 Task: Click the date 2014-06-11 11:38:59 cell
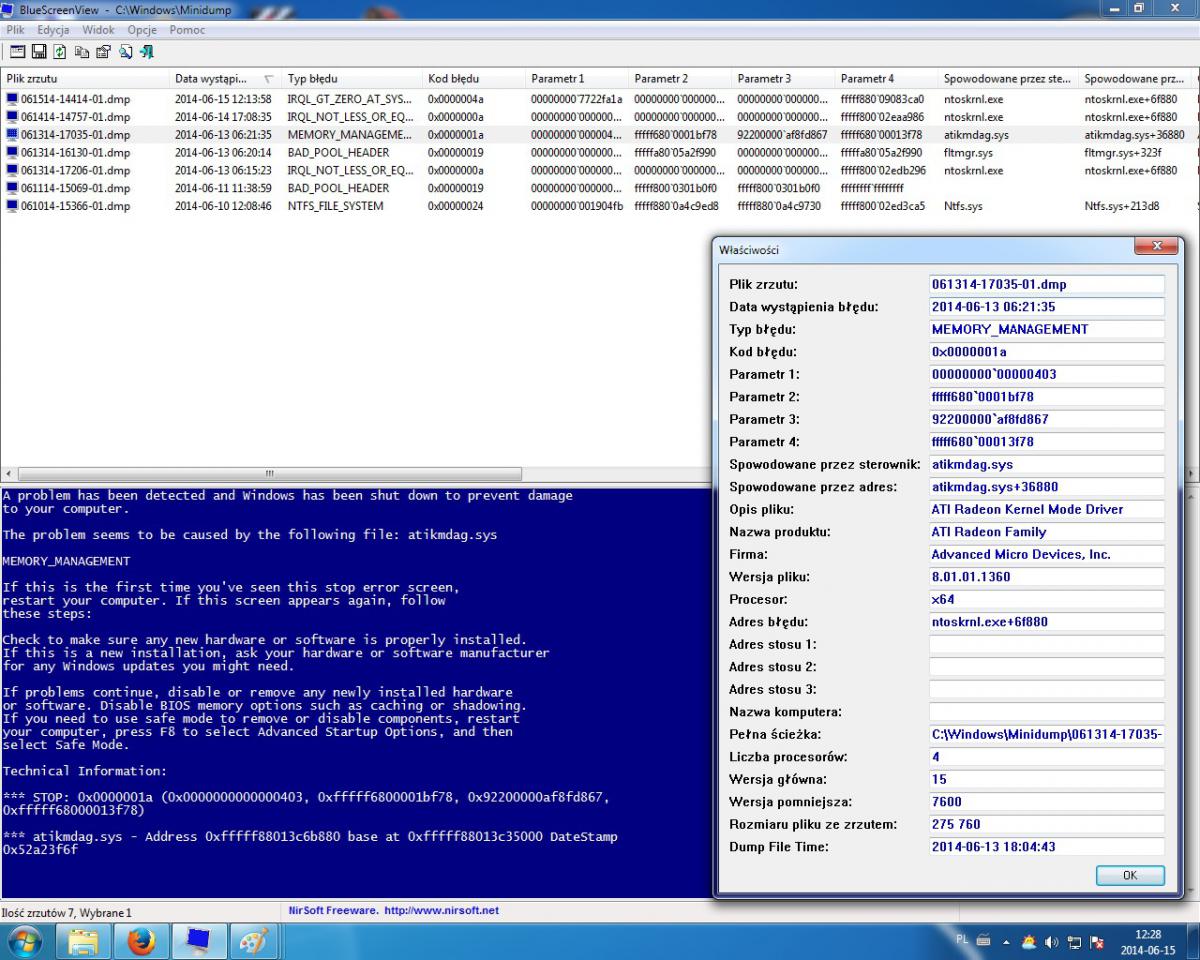(223, 188)
